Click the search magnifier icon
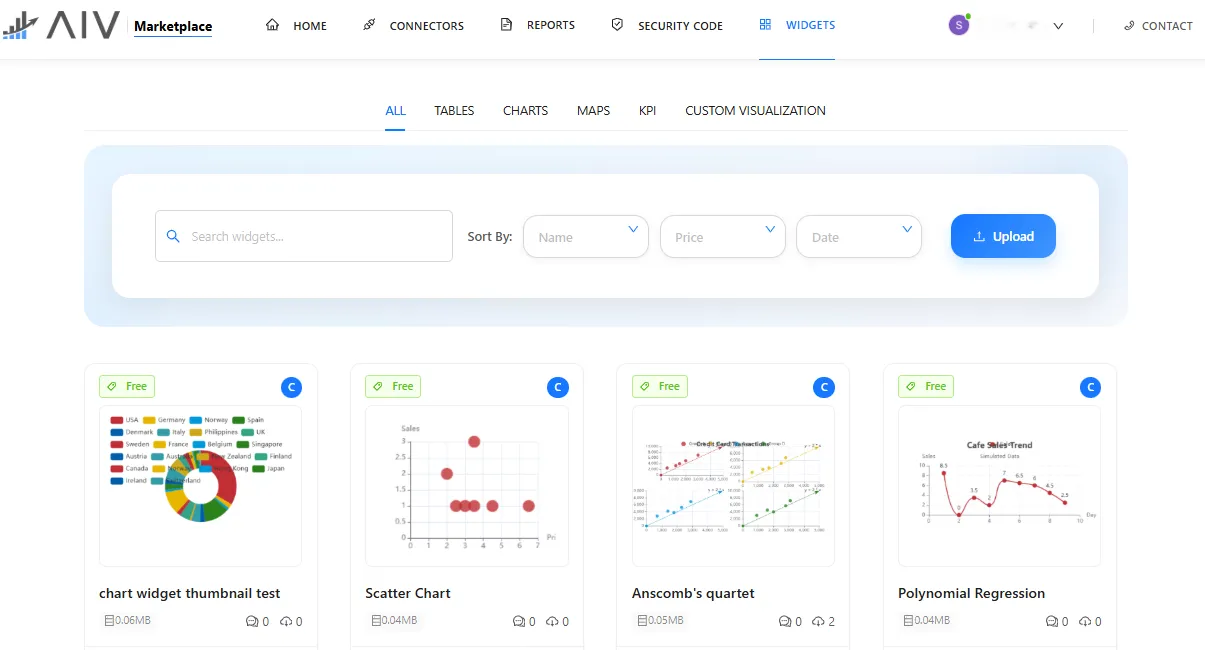 click(173, 237)
